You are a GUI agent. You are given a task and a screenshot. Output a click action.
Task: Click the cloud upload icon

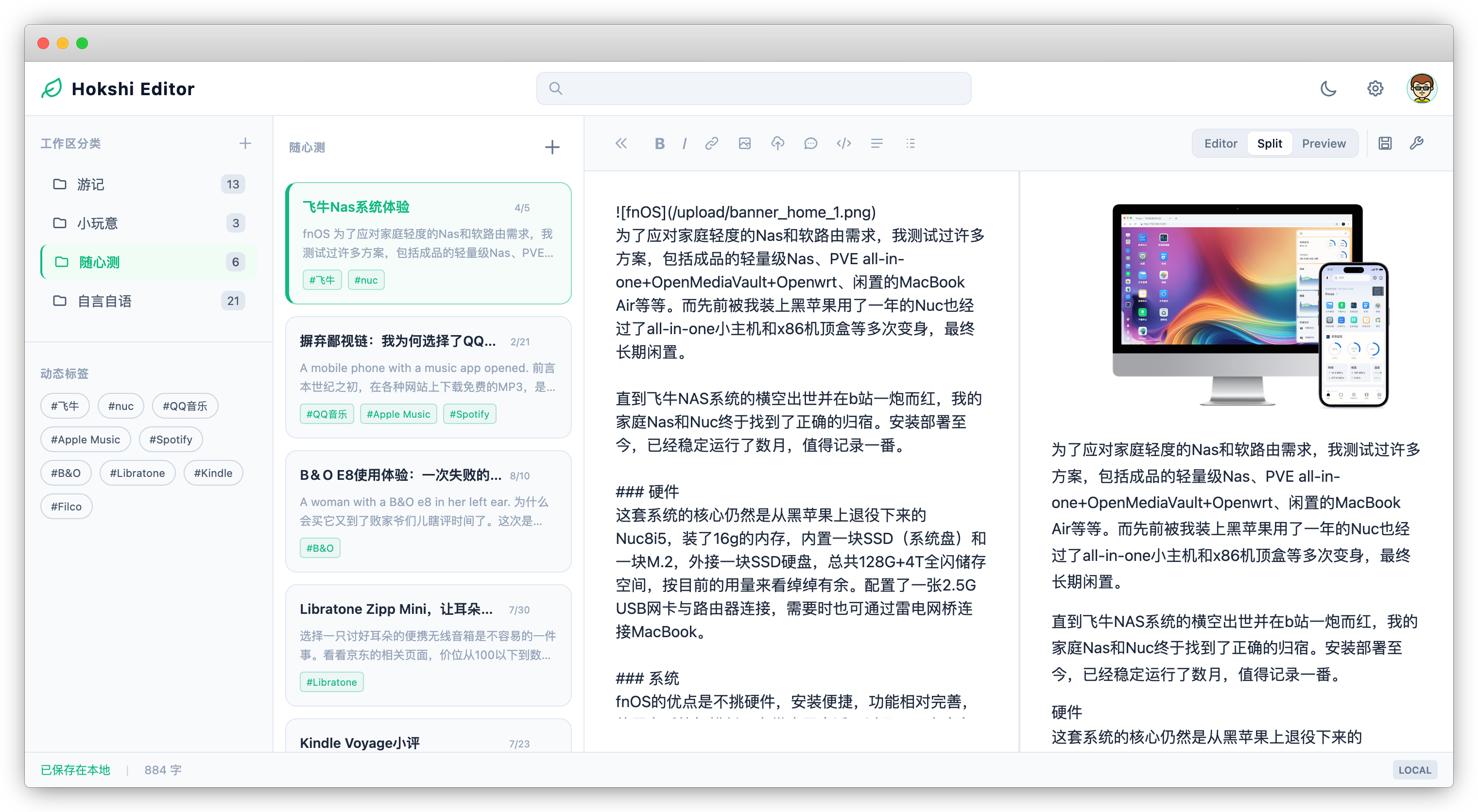[777, 143]
